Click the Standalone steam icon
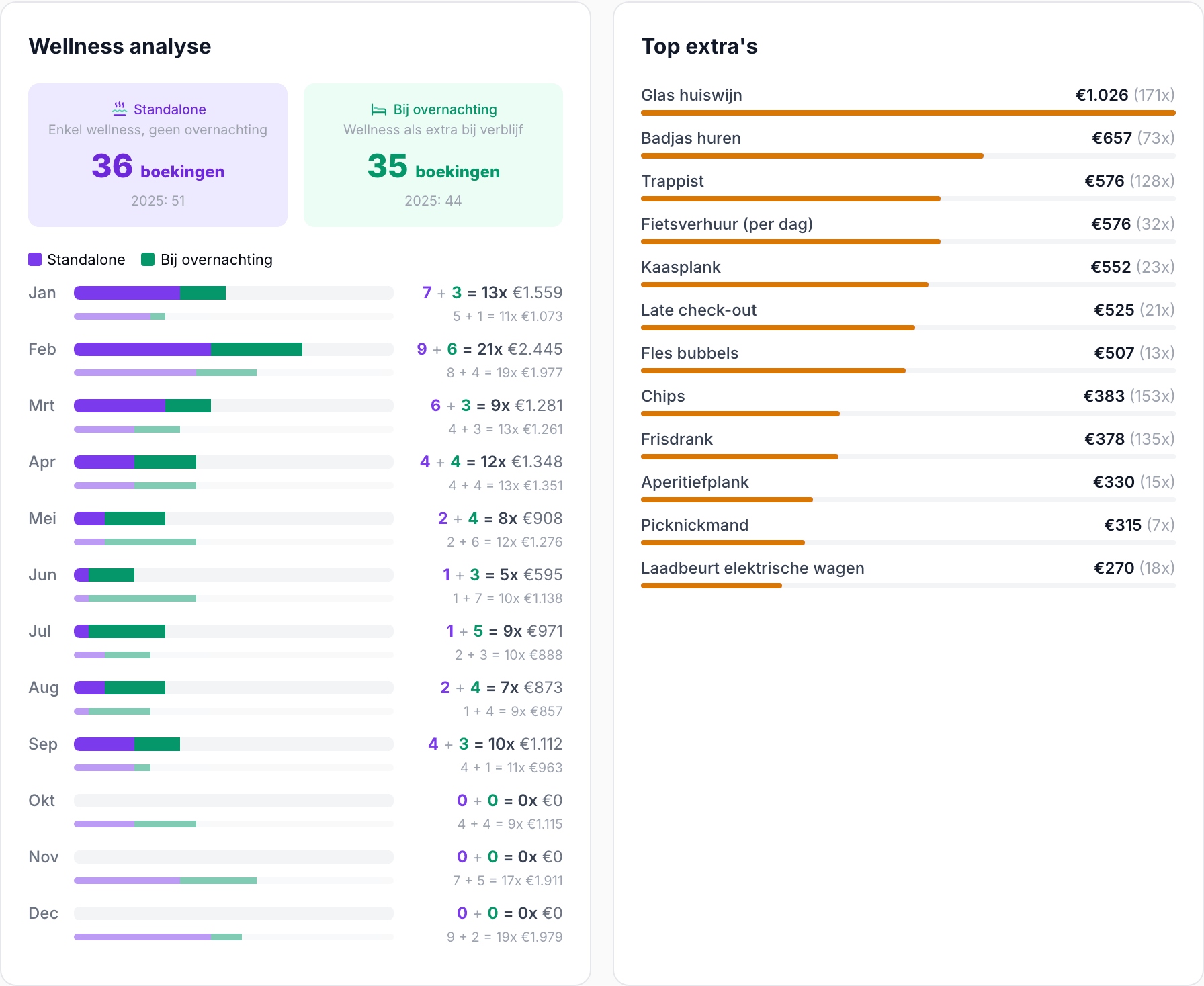The height and width of the screenshot is (986, 1204). click(x=120, y=109)
